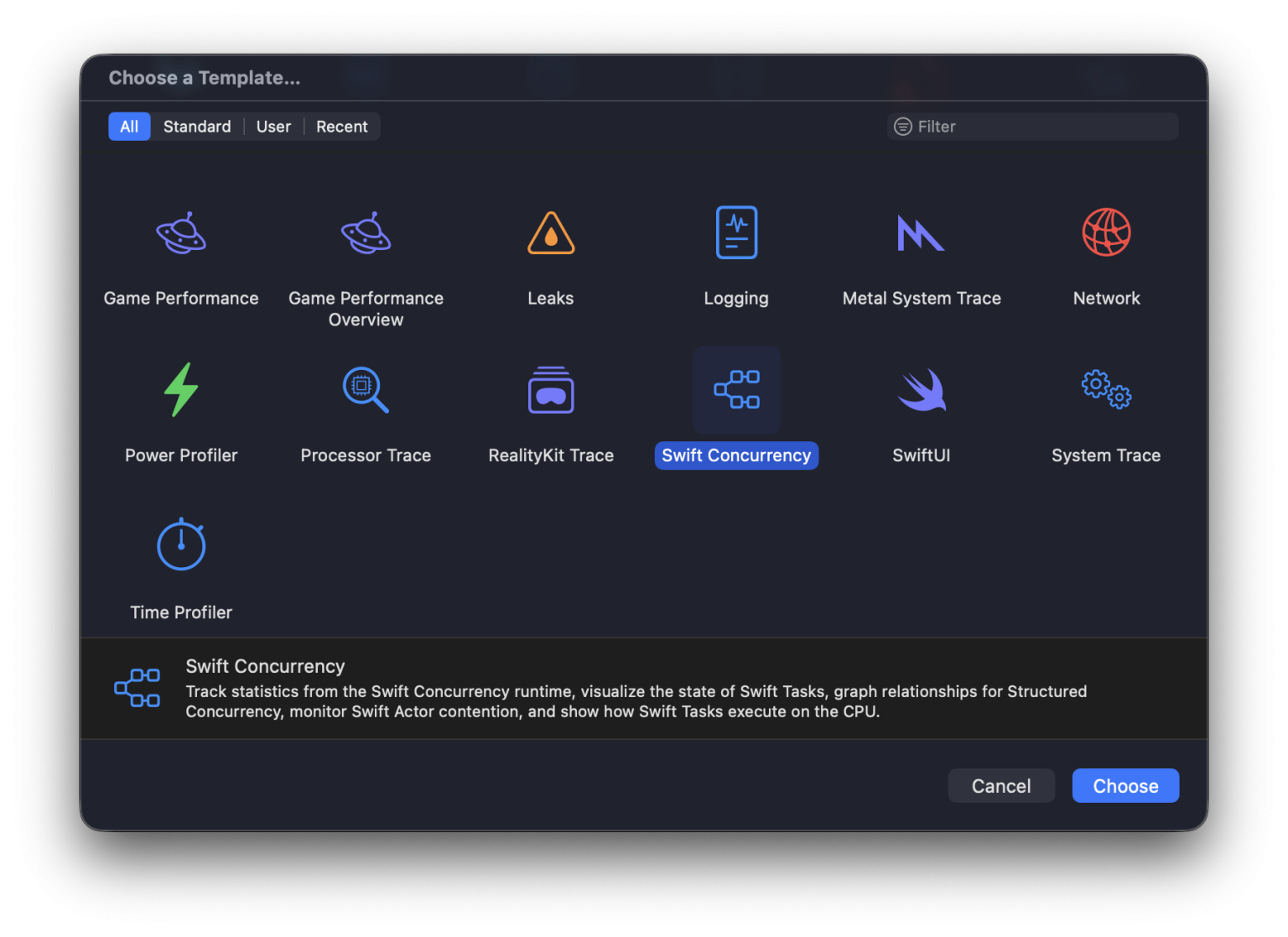This screenshot has height=937, width=1288.
Task: Show all templates with the All tab
Action: pyautogui.click(x=129, y=127)
